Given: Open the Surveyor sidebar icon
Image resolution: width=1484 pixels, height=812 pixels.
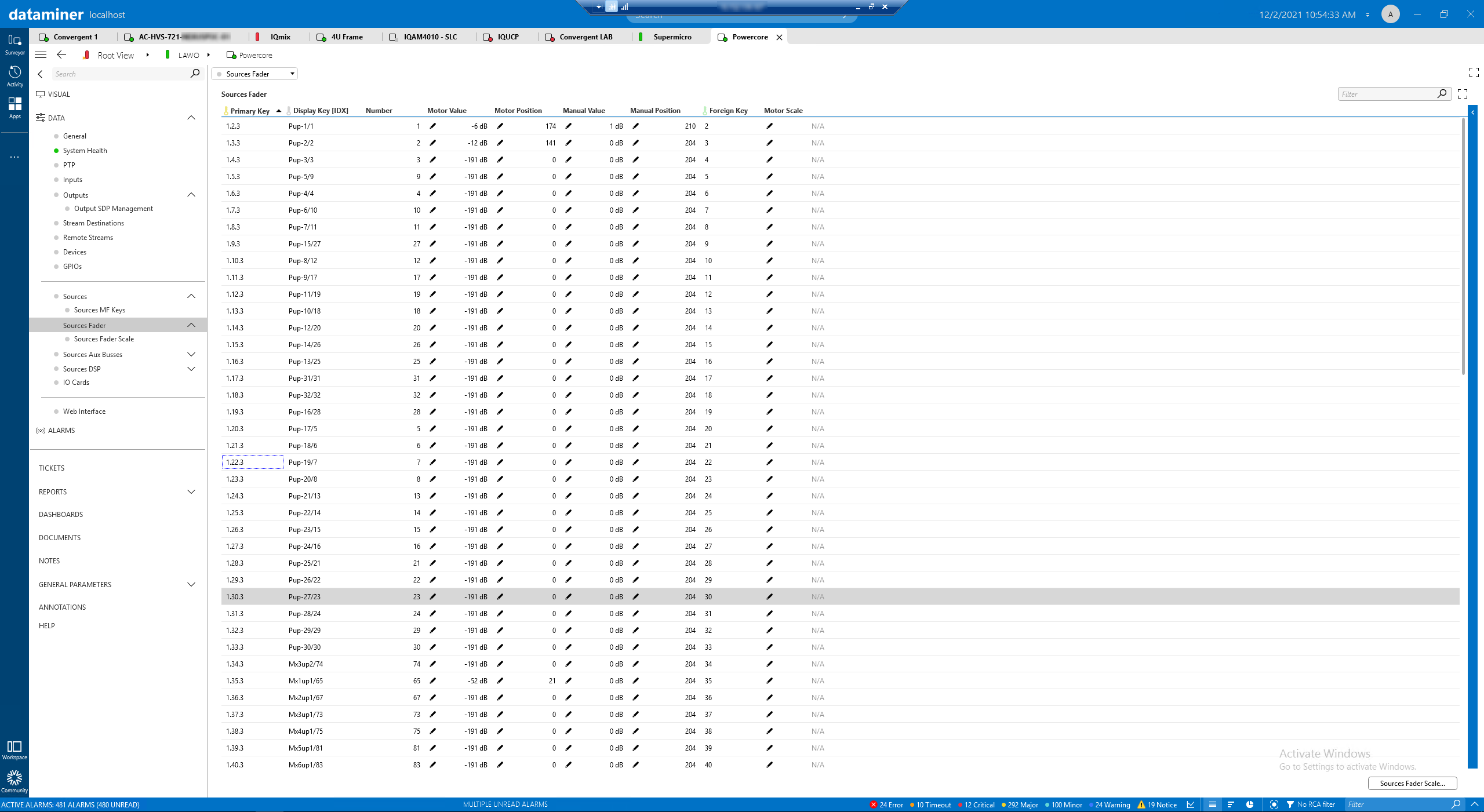Looking at the screenshot, I should click(x=14, y=44).
